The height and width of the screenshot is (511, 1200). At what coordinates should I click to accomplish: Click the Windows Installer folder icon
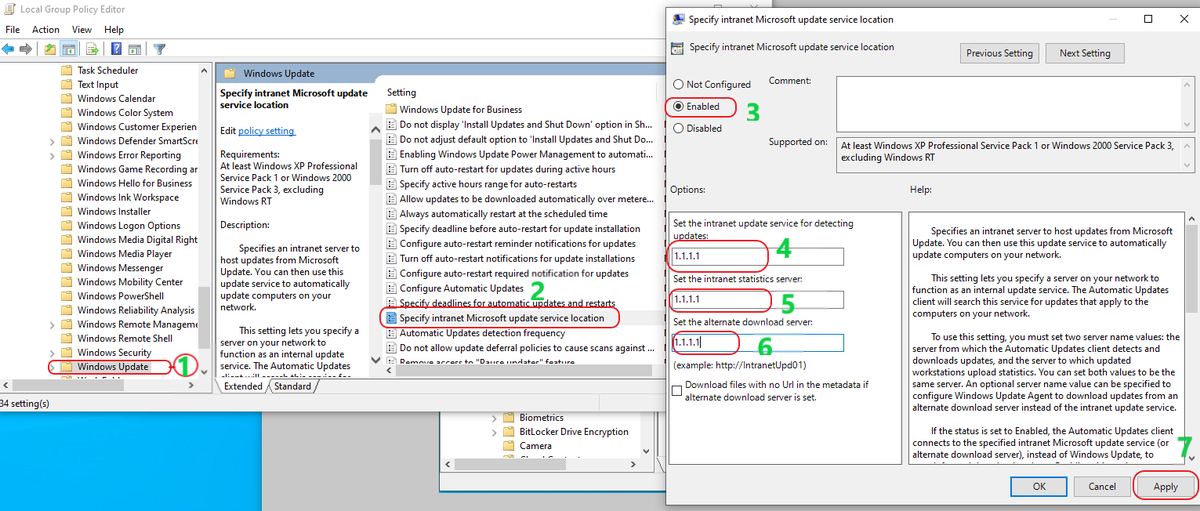(x=67, y=212)
